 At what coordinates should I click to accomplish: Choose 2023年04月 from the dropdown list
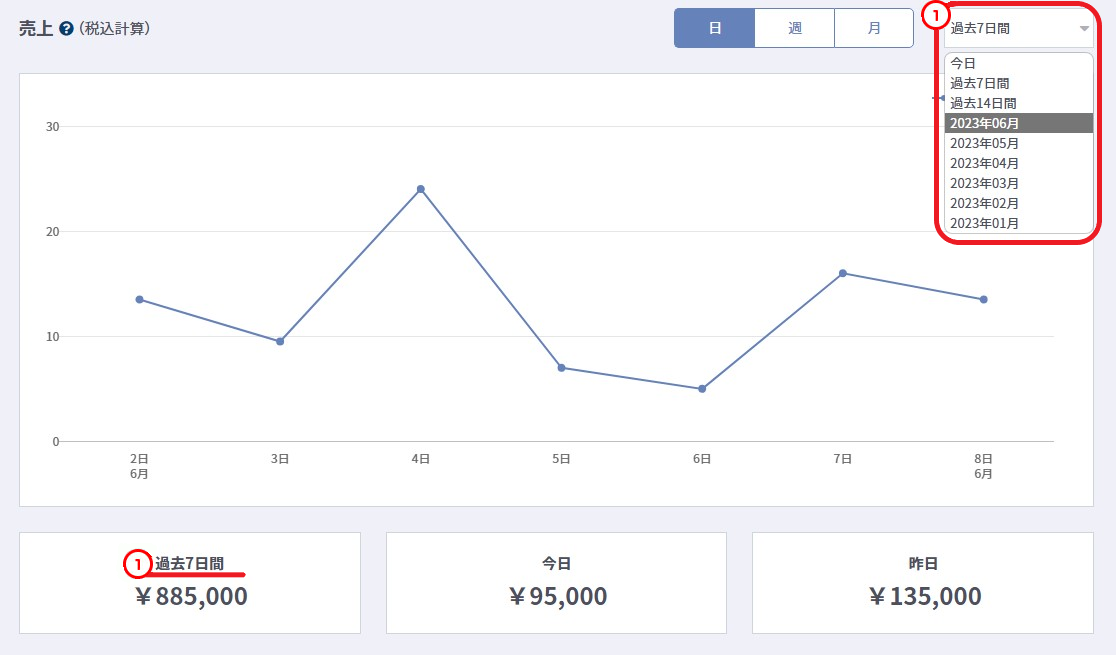984,163
